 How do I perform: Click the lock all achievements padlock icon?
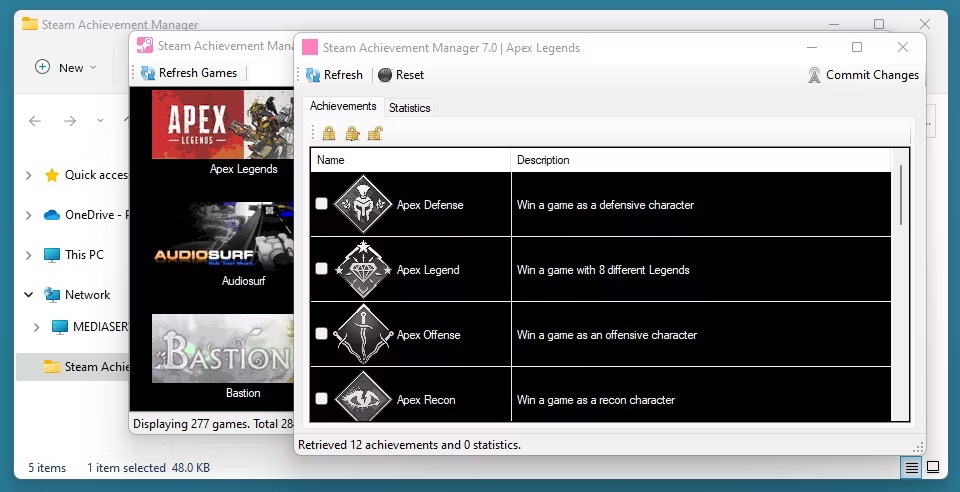click(329, 133)
